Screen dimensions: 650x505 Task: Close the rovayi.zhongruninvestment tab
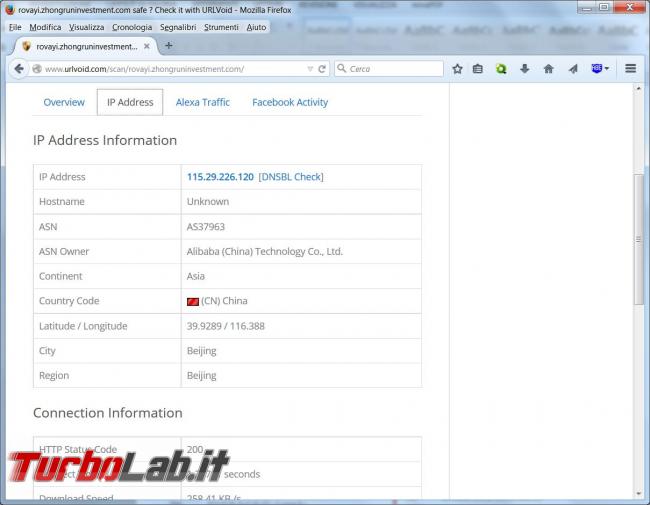(x=147, y=46)
